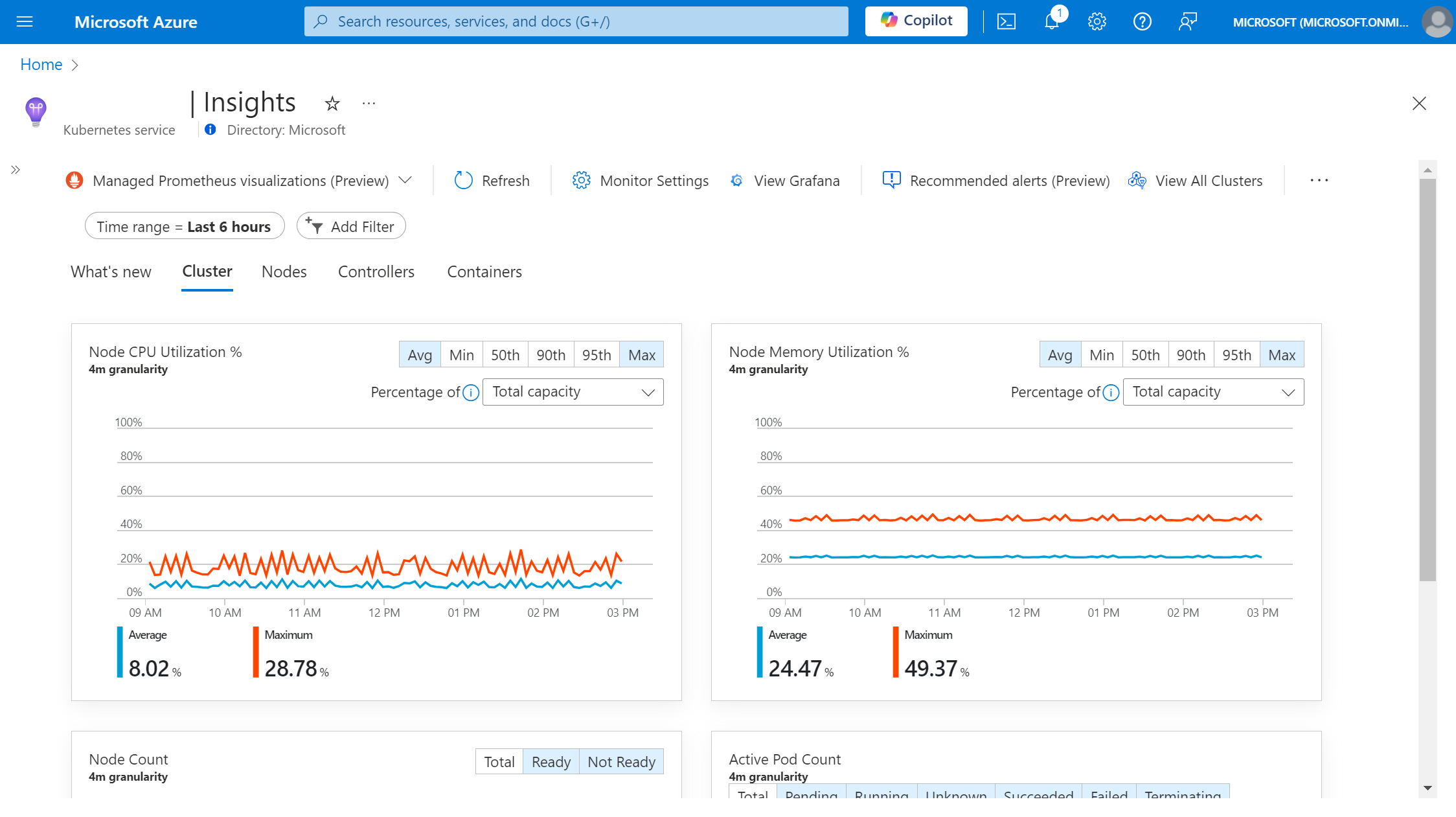Select the Max percentile for Node CPU

(641, 354)
